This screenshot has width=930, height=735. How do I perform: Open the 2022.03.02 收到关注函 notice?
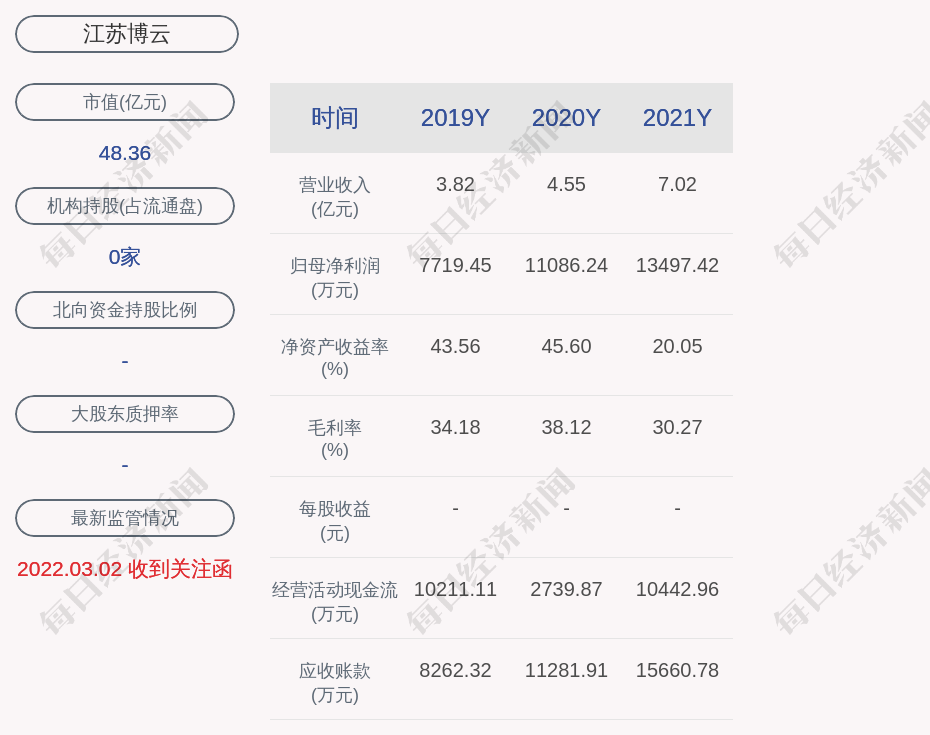click(x=125, y=569)
